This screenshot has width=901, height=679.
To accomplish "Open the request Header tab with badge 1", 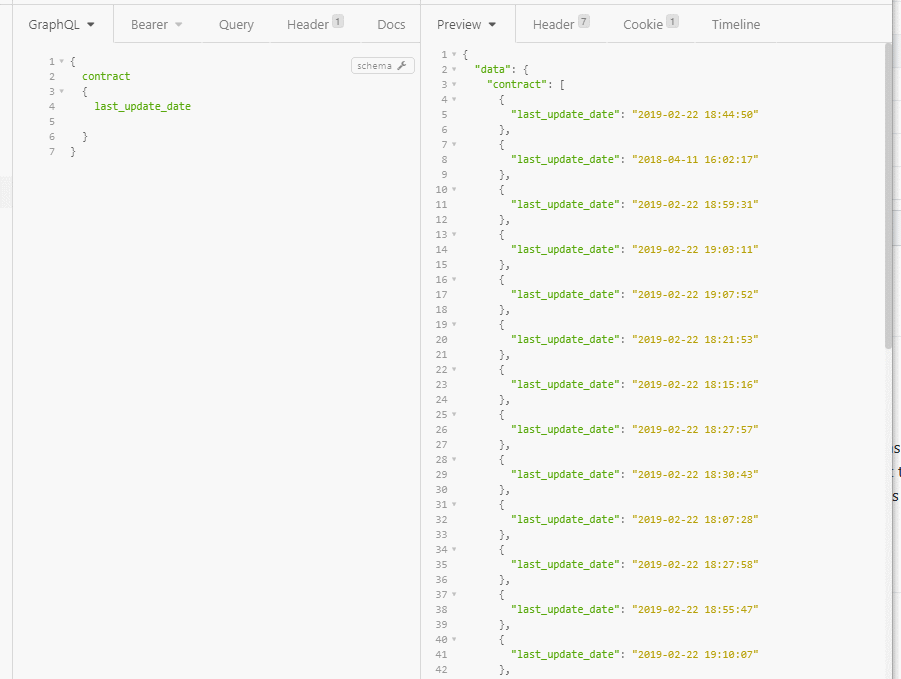I will (314, 24).
